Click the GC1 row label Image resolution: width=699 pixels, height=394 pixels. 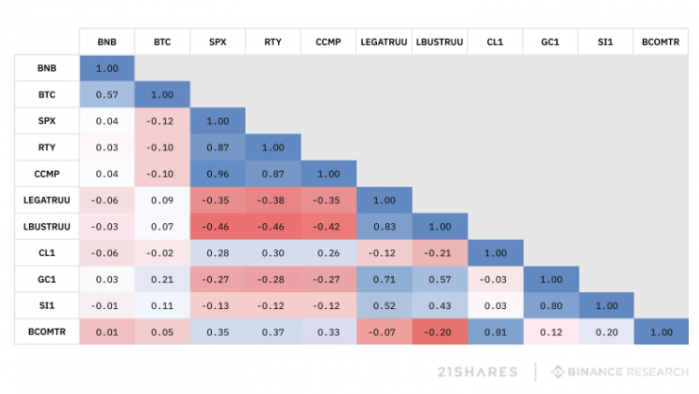47,279
